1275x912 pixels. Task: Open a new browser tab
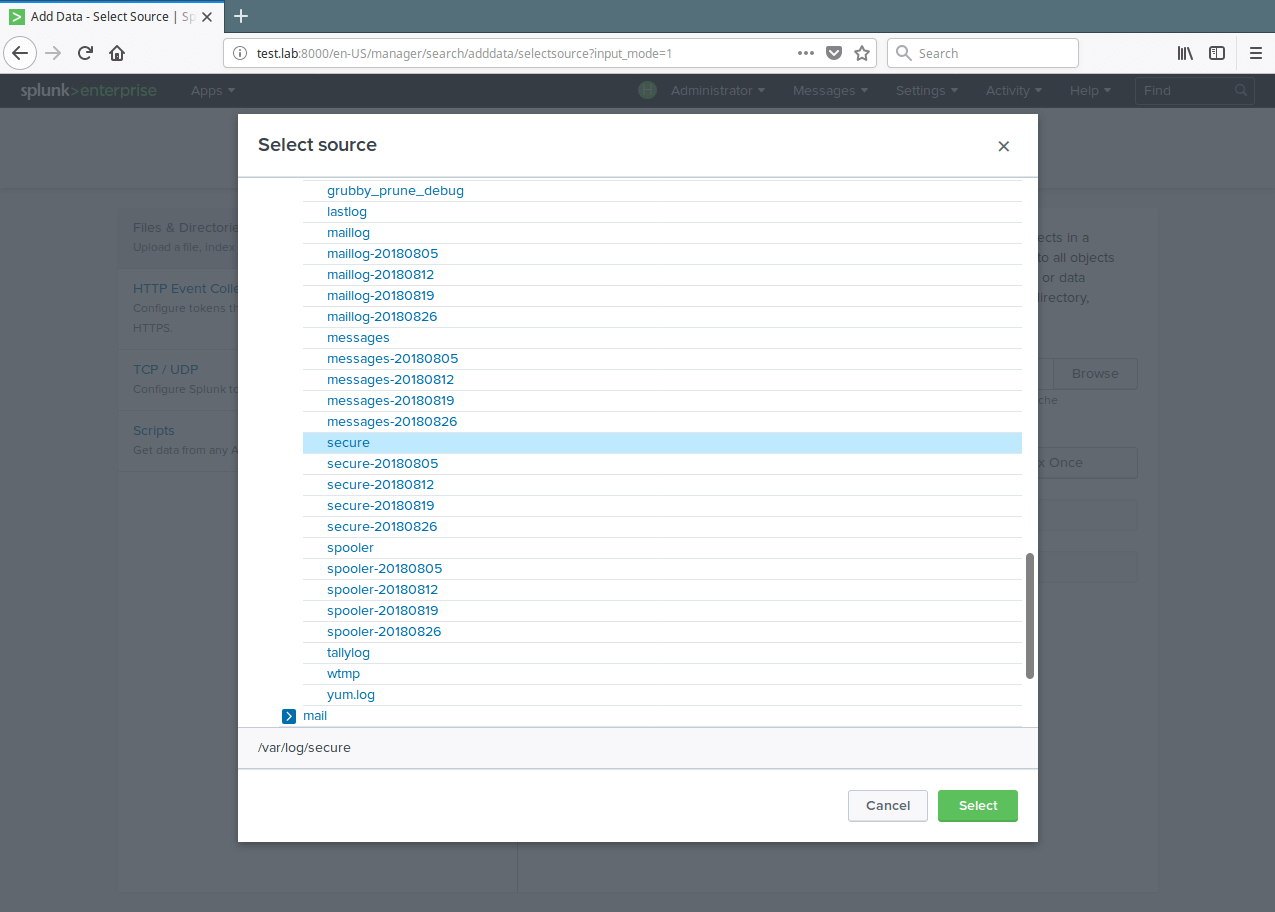pos(241,16)
